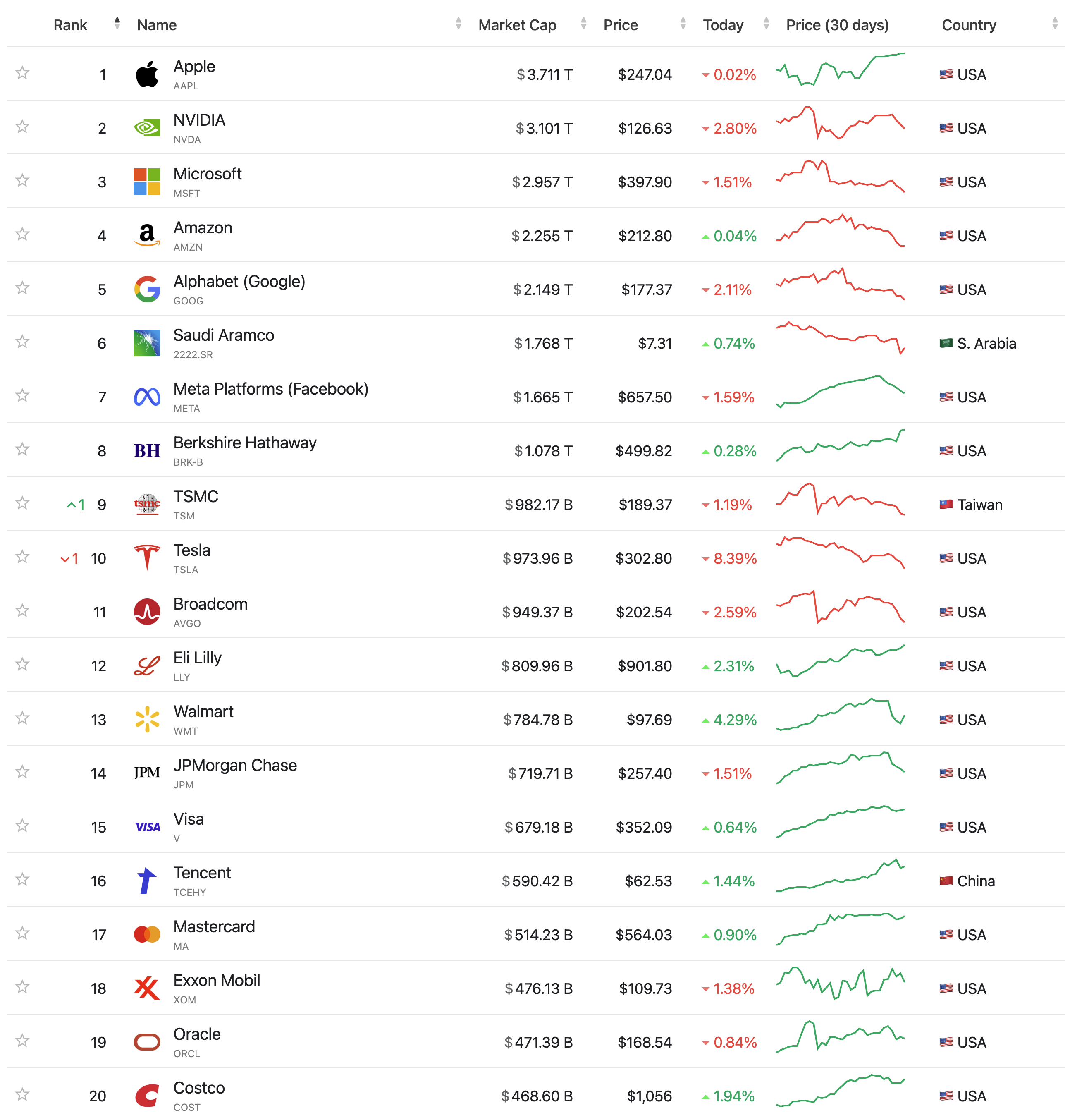This screenshot has height=1120, width=1070.
Task: Click the China flag icon
Action: (x=946, y=881)
